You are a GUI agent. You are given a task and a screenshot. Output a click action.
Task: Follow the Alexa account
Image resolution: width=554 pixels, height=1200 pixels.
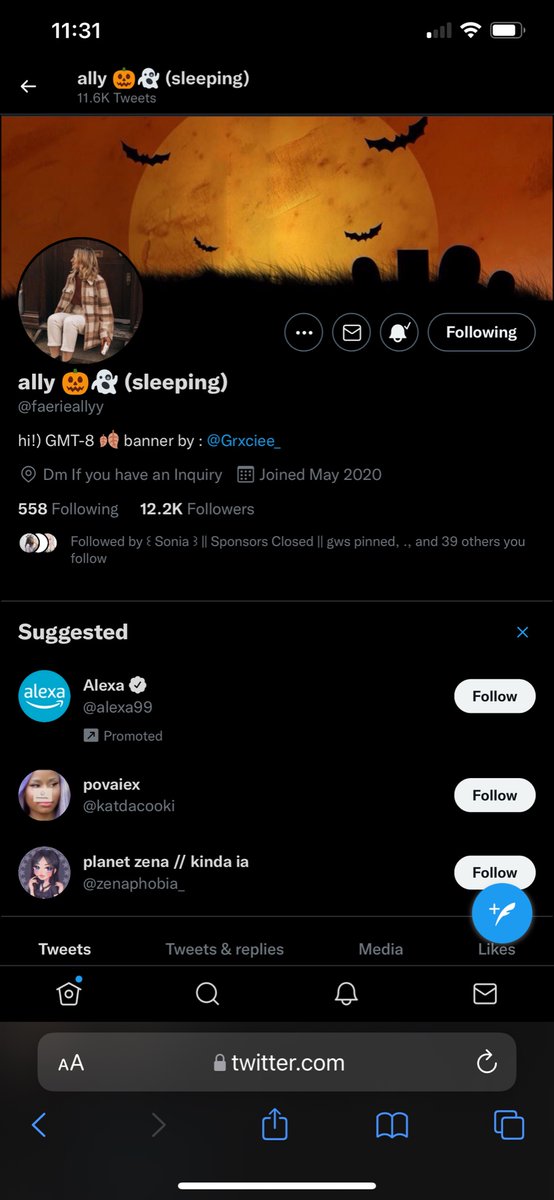(x=494, y=696)
